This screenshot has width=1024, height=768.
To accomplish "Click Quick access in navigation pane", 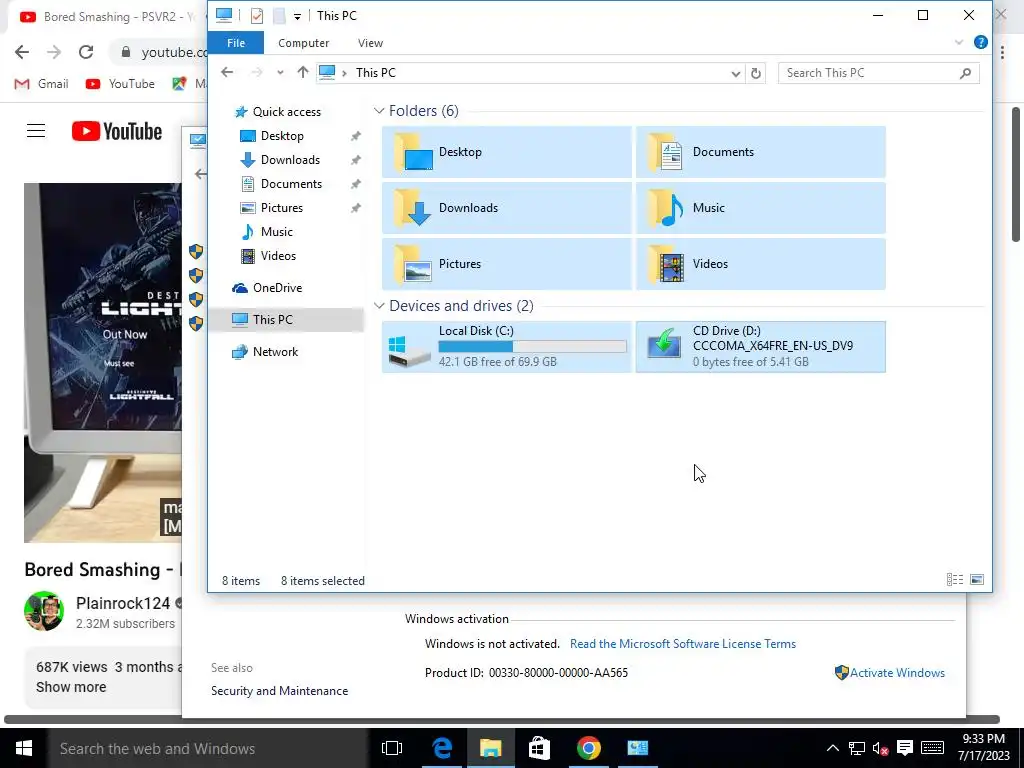I will click(x=286, y=112).
